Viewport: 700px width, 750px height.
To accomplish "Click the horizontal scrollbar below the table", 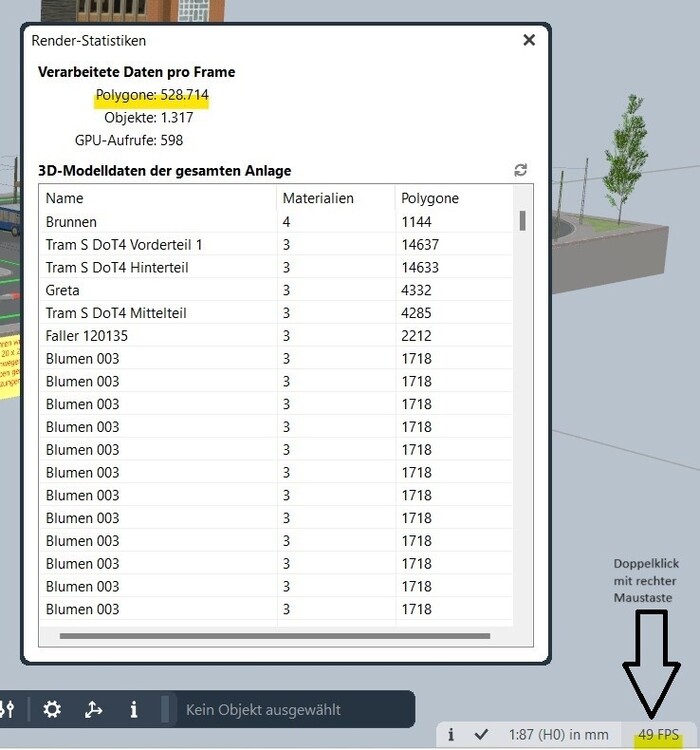I will [275, 635].
